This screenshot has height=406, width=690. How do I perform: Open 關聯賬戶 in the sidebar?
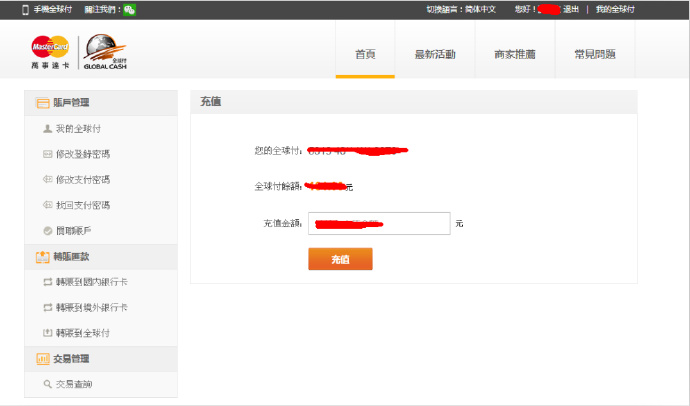click(x=73, y=230)
